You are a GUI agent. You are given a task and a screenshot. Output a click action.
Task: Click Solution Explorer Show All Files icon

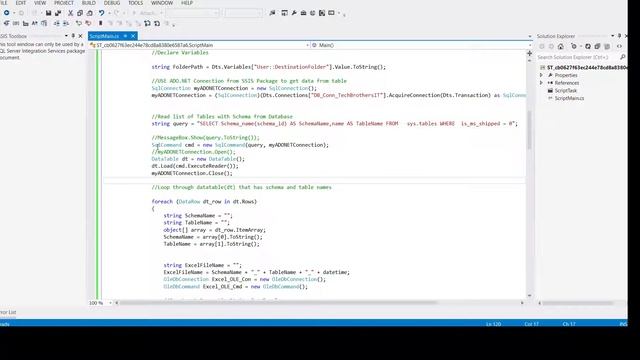[x=607, y=47]
